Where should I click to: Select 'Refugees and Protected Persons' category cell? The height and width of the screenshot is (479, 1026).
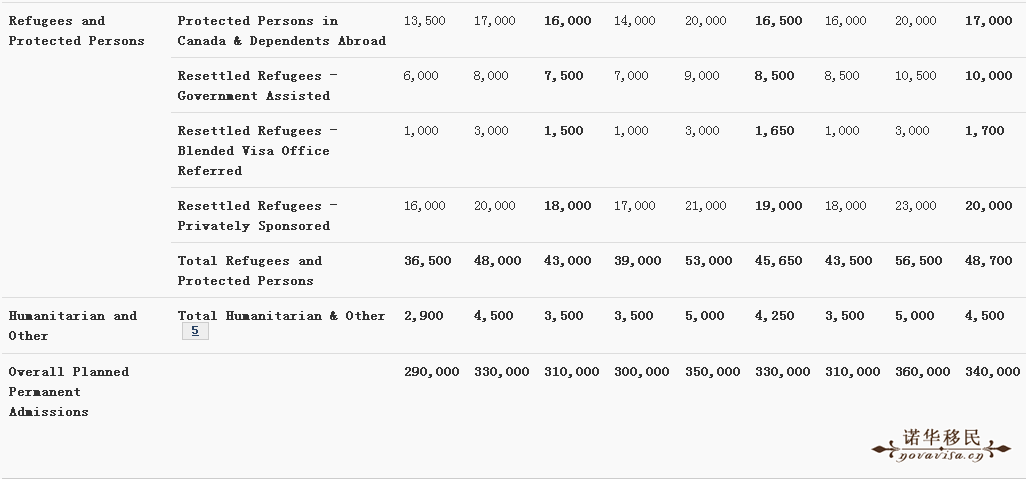(77, 31)
